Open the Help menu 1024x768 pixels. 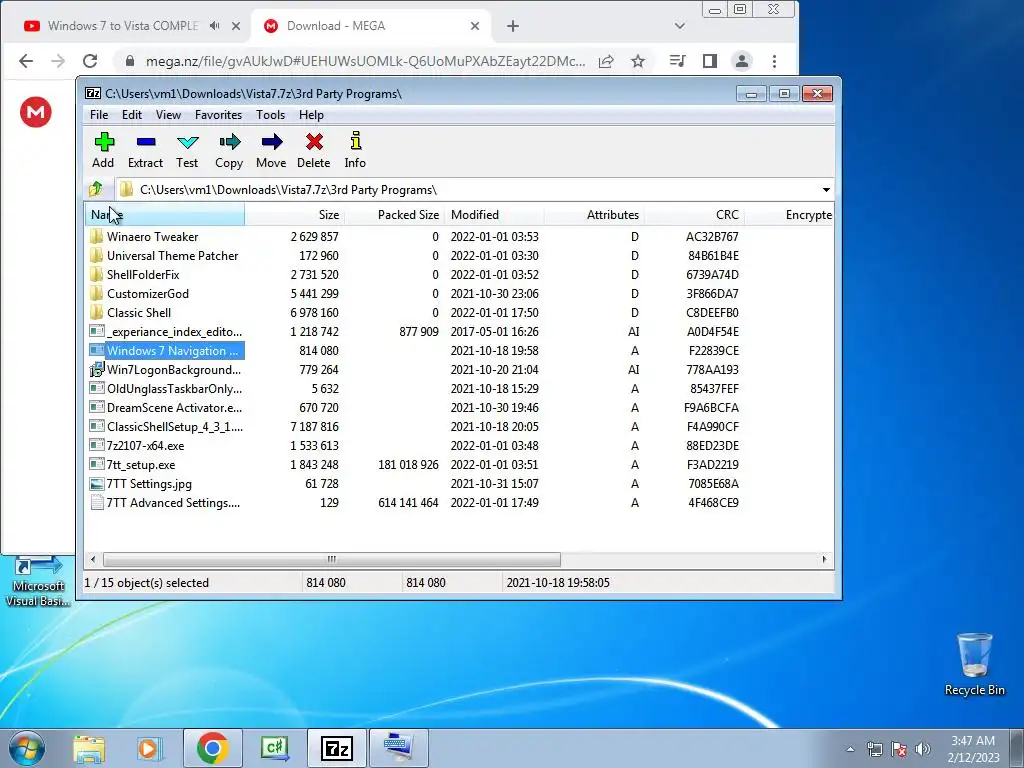click(312, 115)
